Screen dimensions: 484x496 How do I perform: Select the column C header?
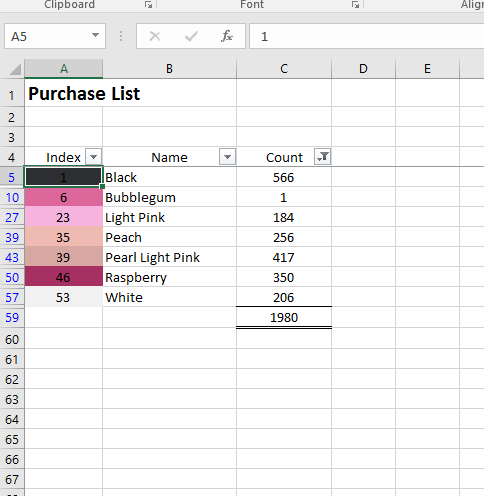coord(284,69)
